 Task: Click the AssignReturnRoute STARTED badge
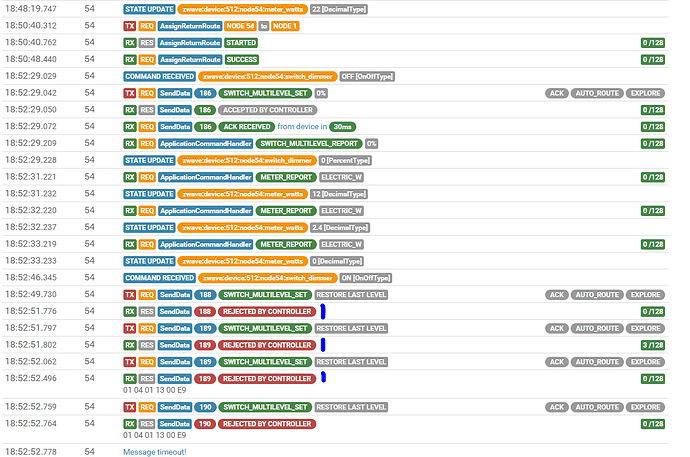(x=241, y=43)
